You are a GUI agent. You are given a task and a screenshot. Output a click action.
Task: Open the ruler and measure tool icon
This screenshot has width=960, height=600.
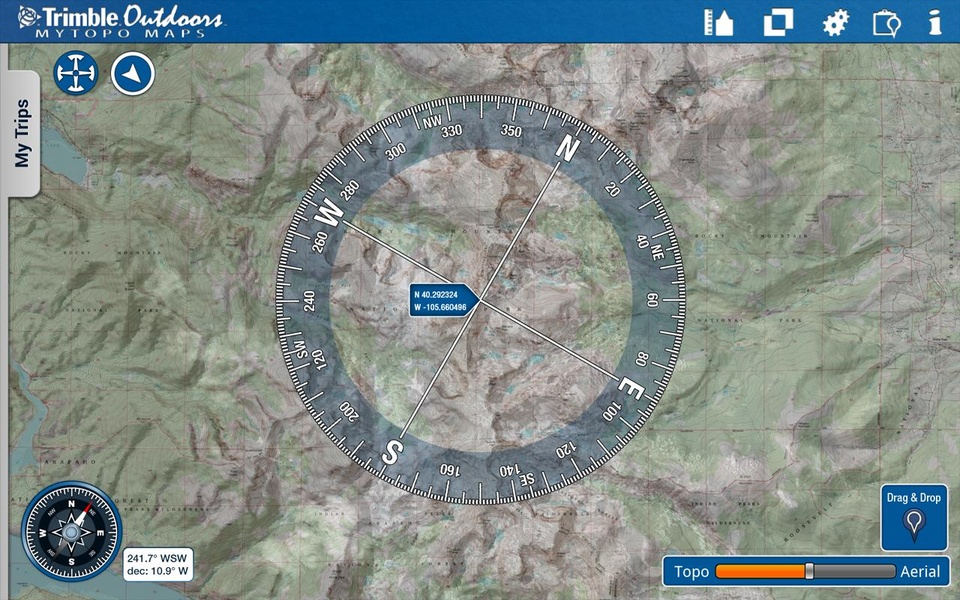(x=719, y=23)
